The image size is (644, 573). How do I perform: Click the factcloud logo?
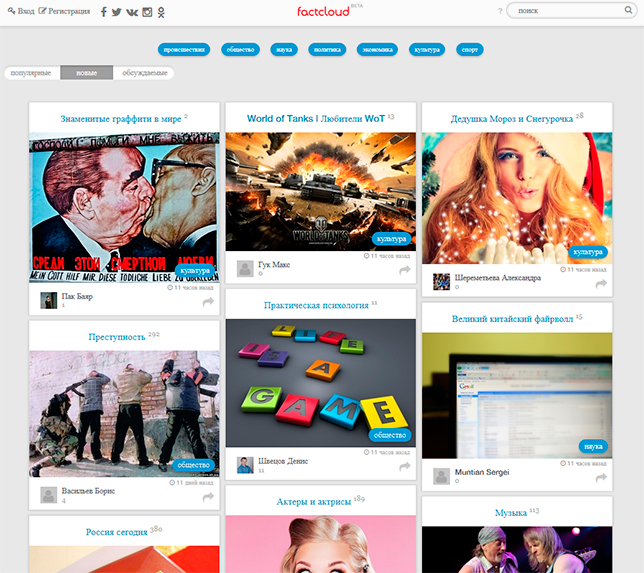click(323, 11)
